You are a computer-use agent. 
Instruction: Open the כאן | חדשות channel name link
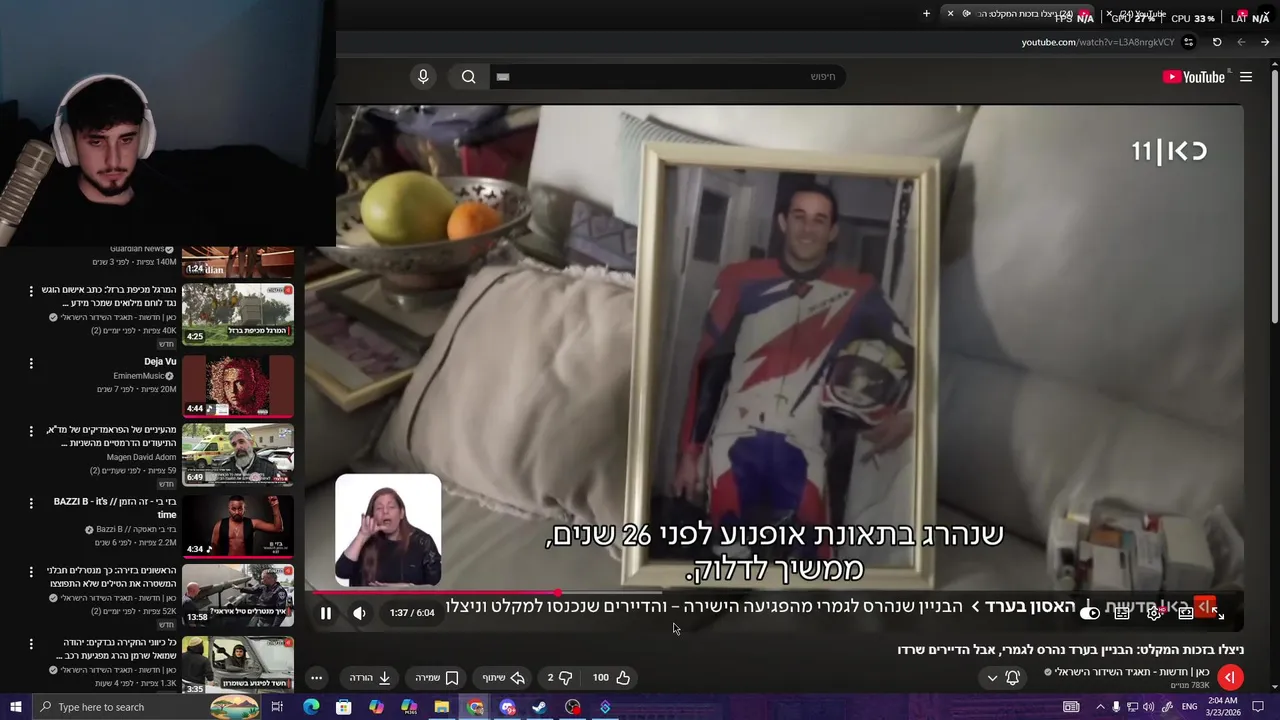tap(1132, 672)
